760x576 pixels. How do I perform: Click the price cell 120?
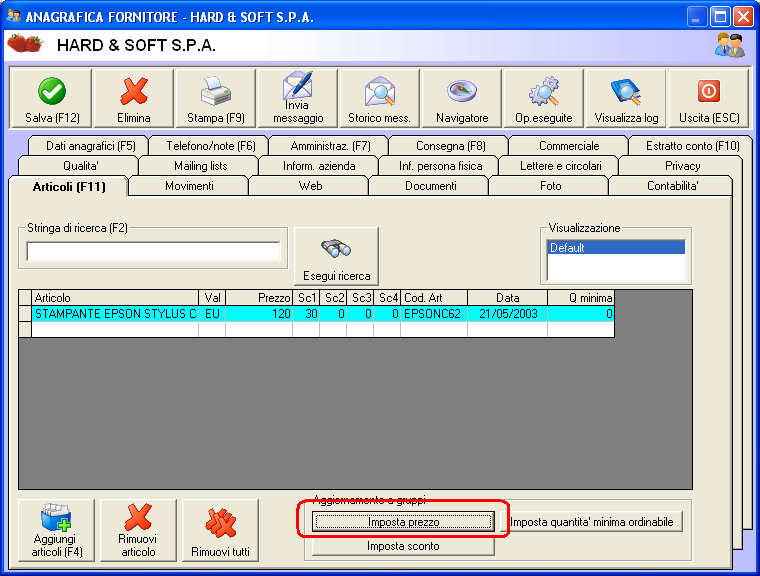[259, 314]
